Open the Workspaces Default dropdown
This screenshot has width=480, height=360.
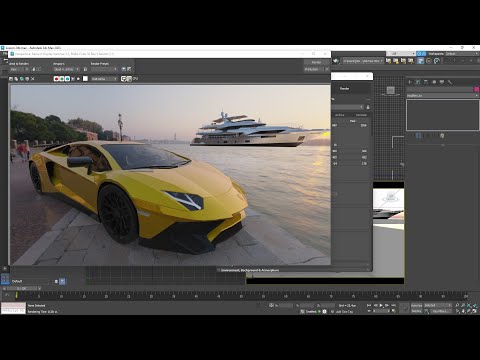tap(462, 53)
